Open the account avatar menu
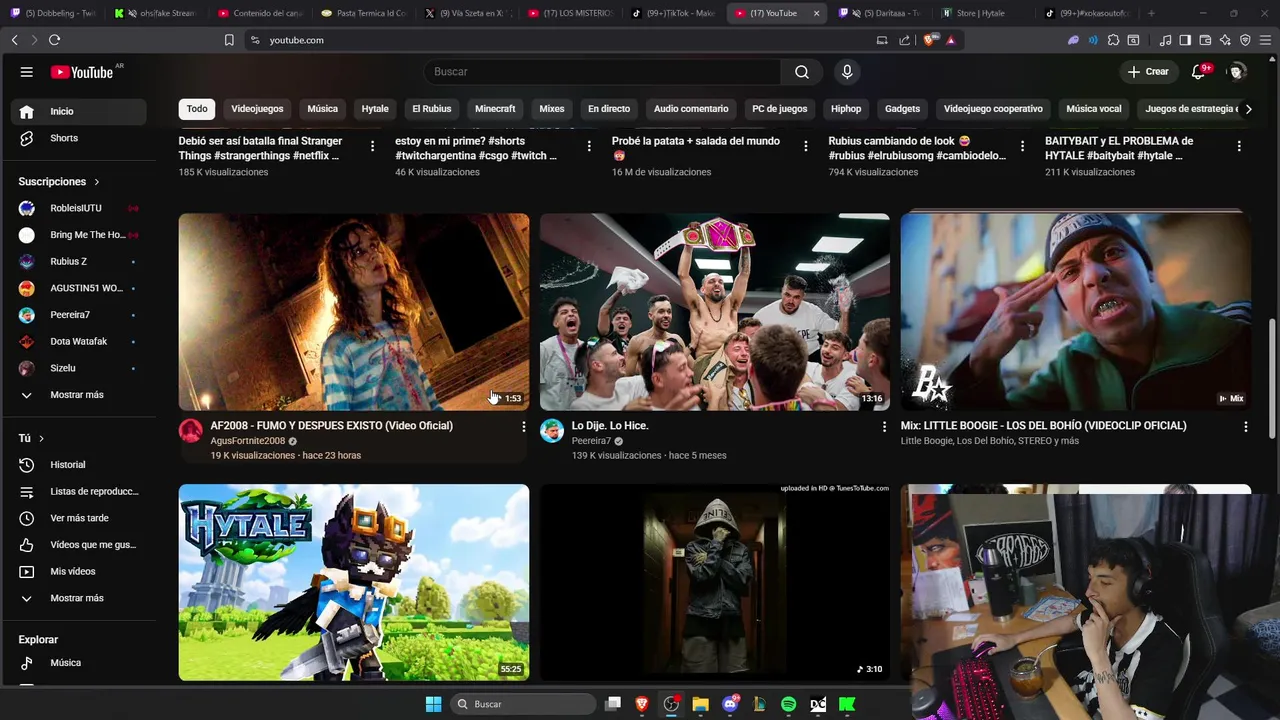The width and height of the screenshot is (1280, 720). tap(1237, 72)
